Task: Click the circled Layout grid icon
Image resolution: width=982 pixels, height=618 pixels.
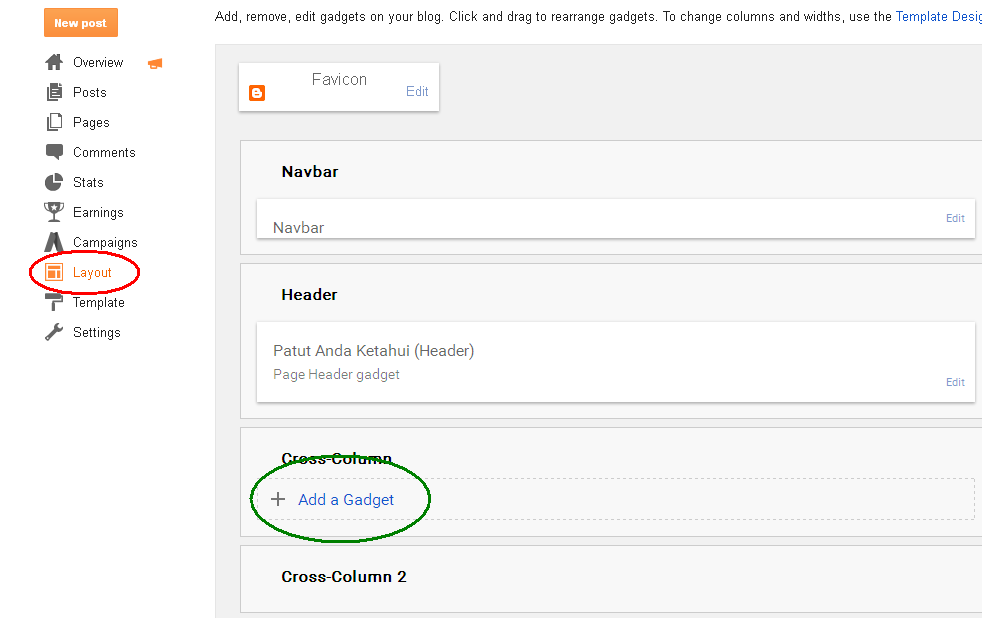Action: point(53,272)
